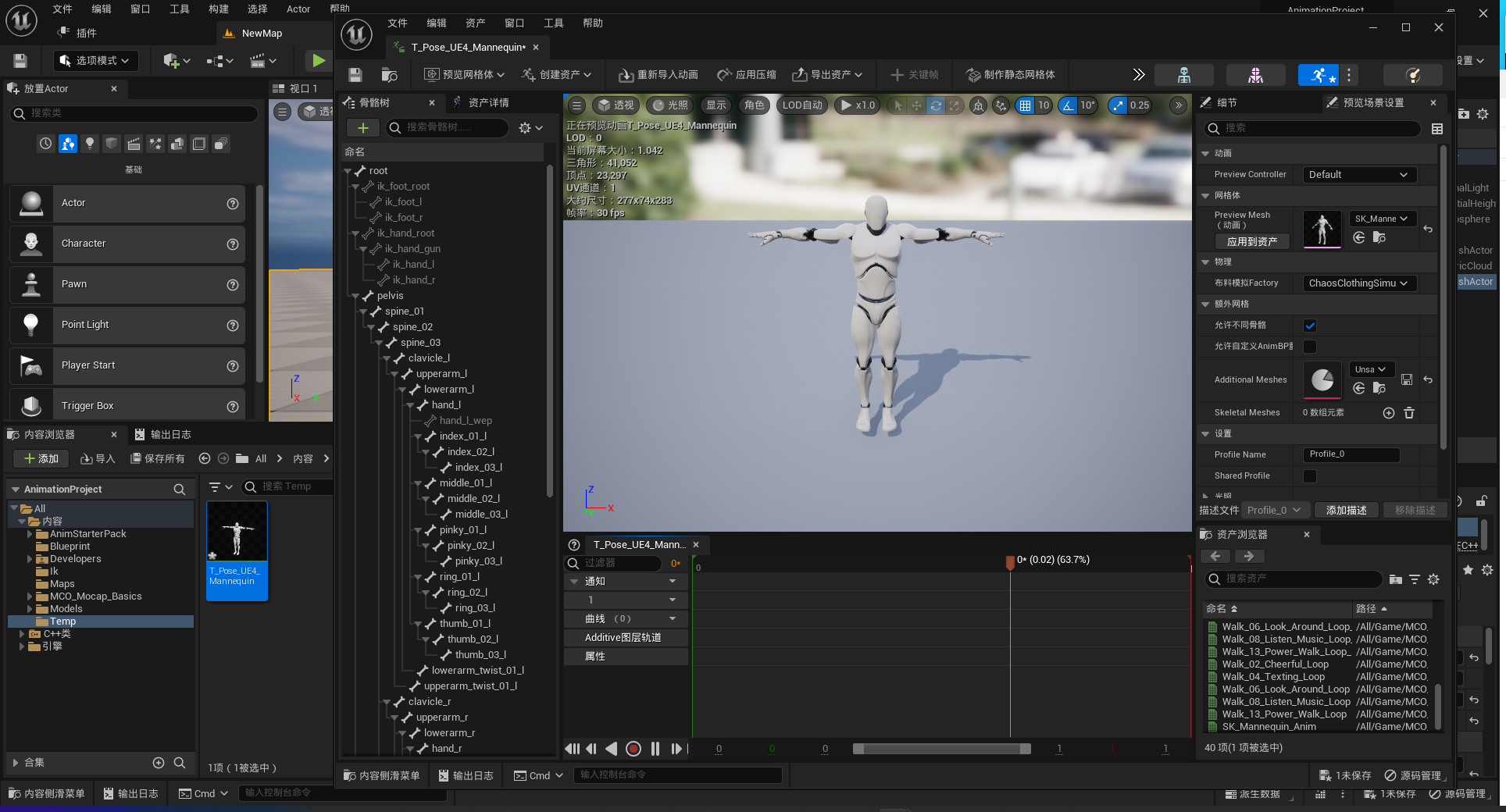Enable the Shared Profile checkbox
This screenshot has height=812, width=1506.
pyautogui.click(x=1310, y=476)
